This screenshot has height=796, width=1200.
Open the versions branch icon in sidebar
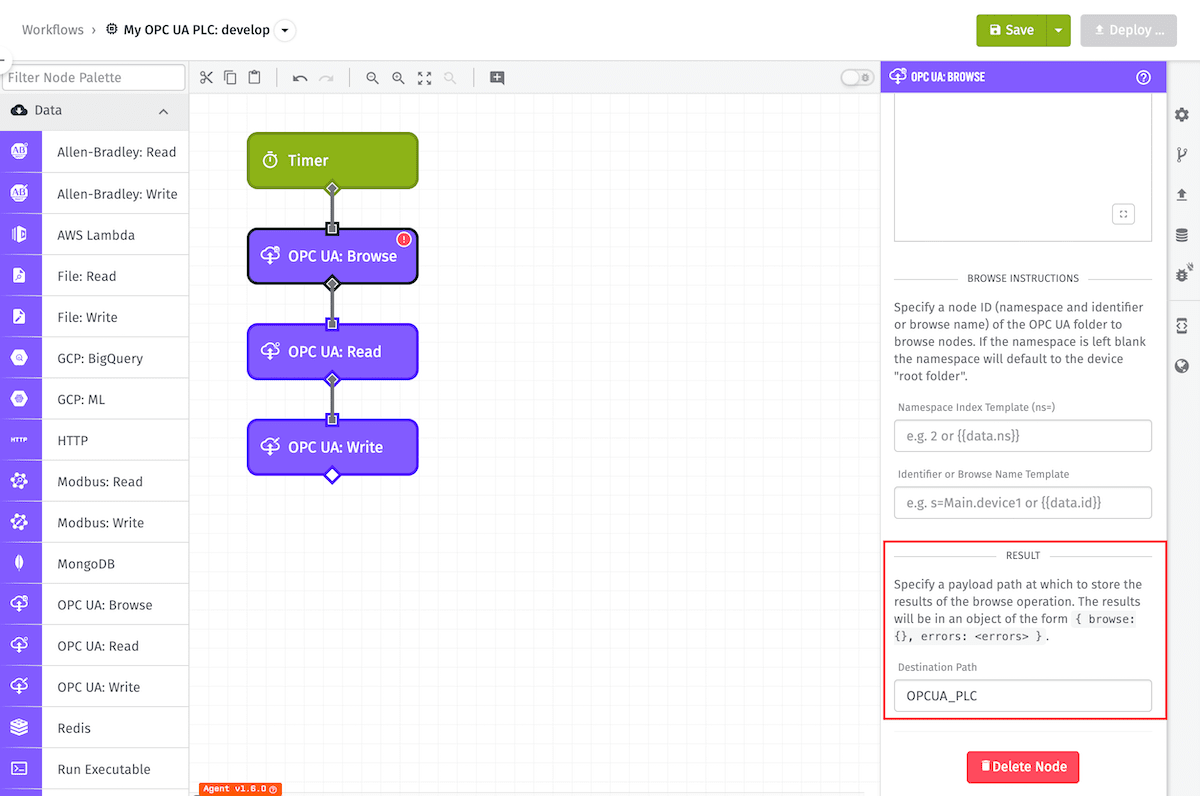click(1182, 155)
